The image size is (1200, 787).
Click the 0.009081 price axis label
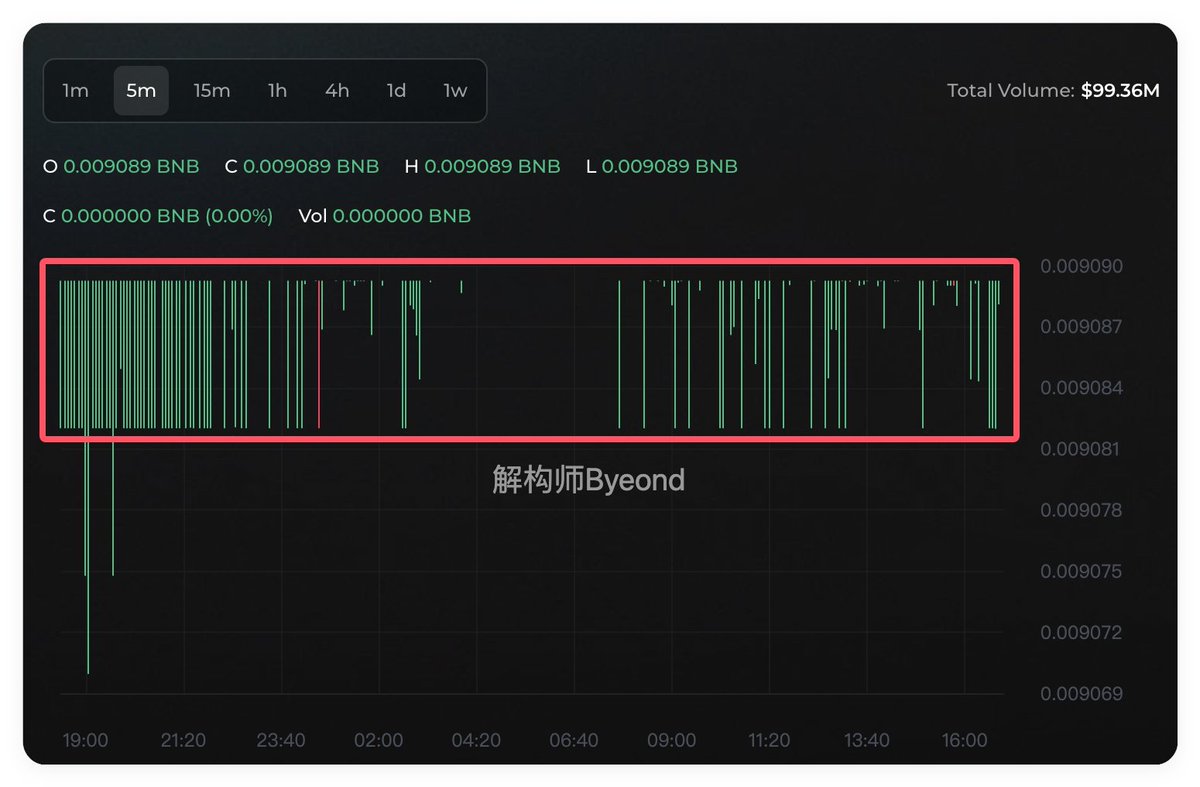point(1081,449)
